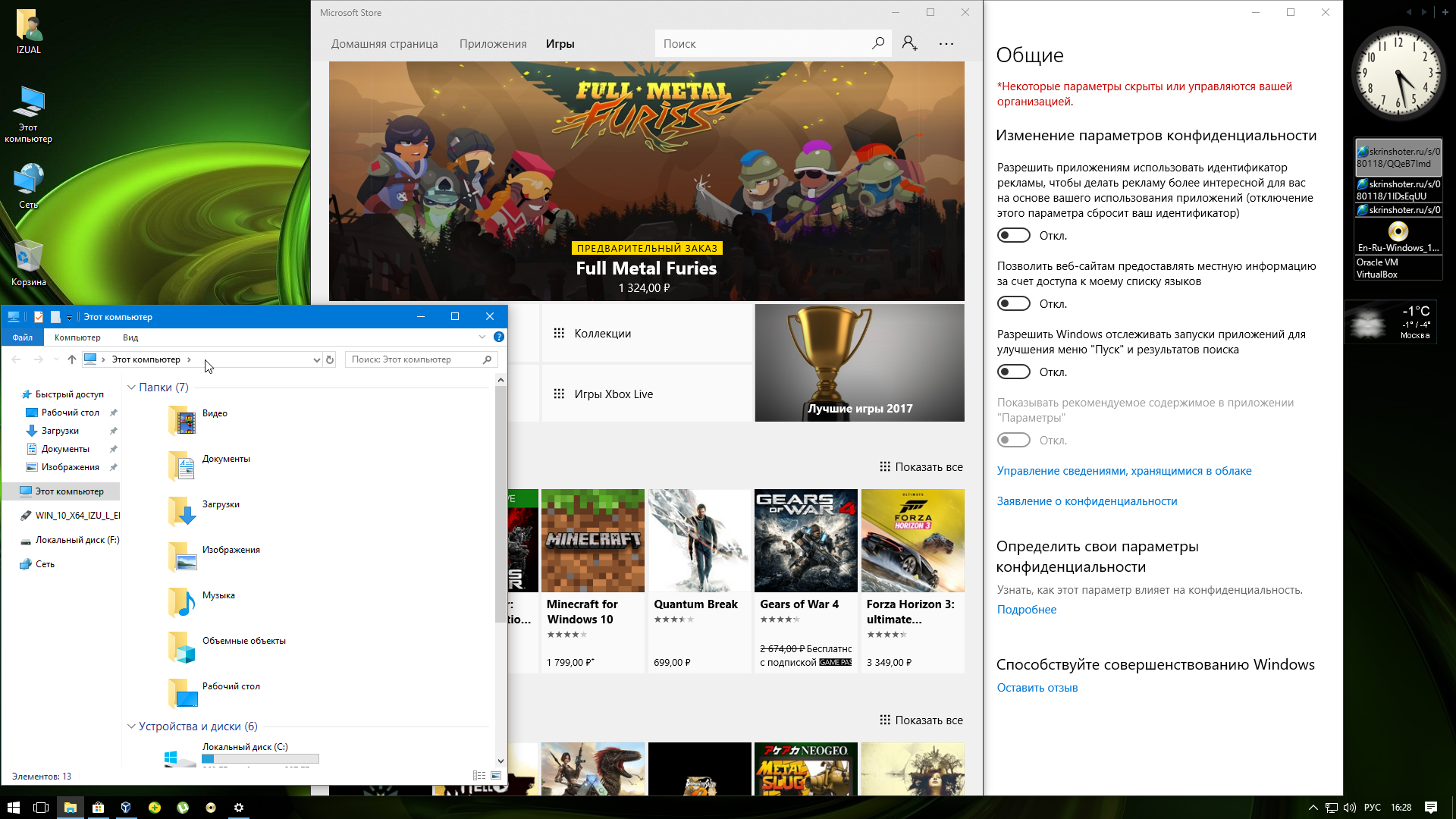Image resolution: width=1456 pixels, height=819 pixels.
Task: Switch to the Приложения Store tab
Action: pos(493,44)
